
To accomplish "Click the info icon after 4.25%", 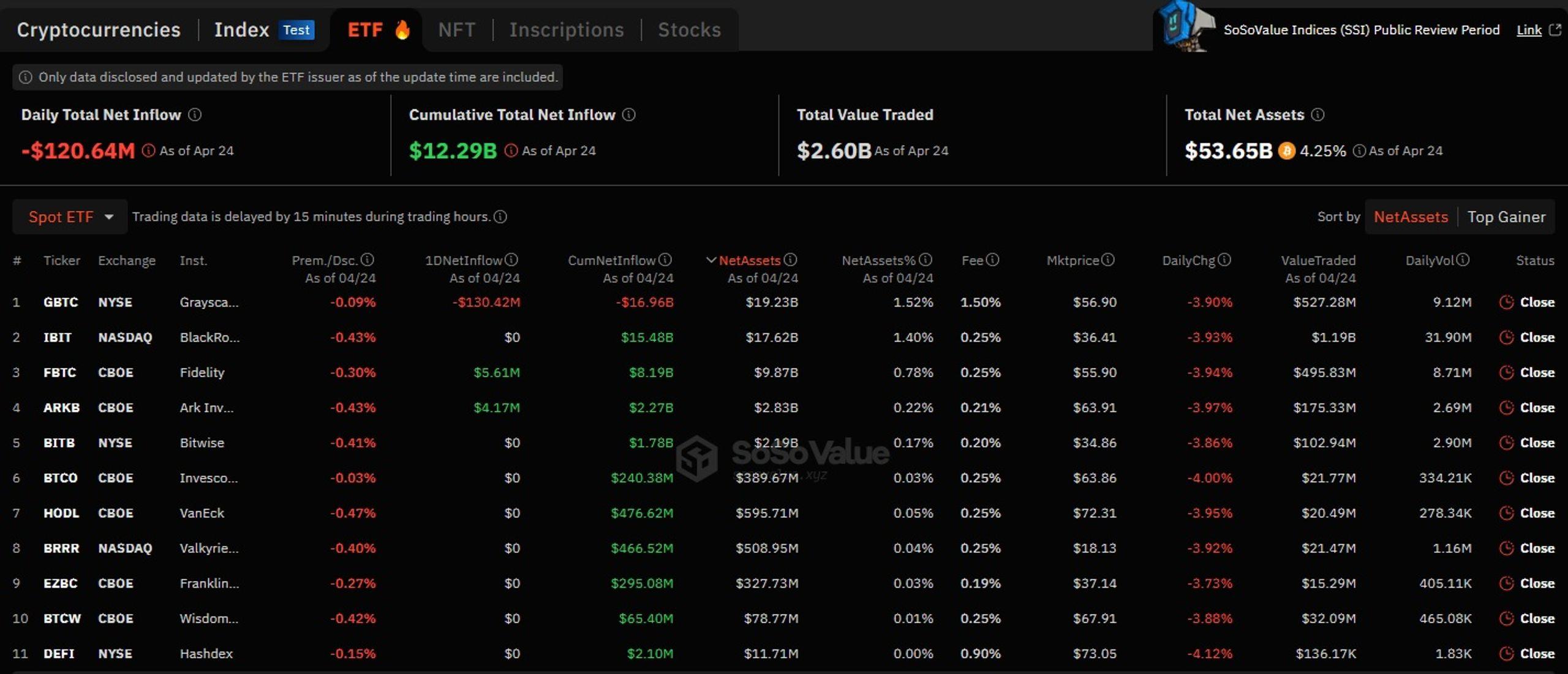I will point(1359,151).
